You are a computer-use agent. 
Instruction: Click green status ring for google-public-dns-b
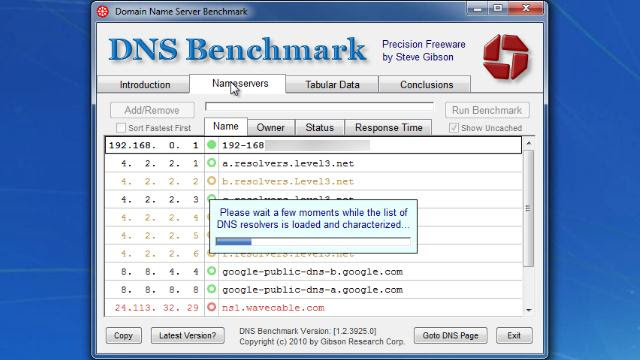[x=211, y=271]
